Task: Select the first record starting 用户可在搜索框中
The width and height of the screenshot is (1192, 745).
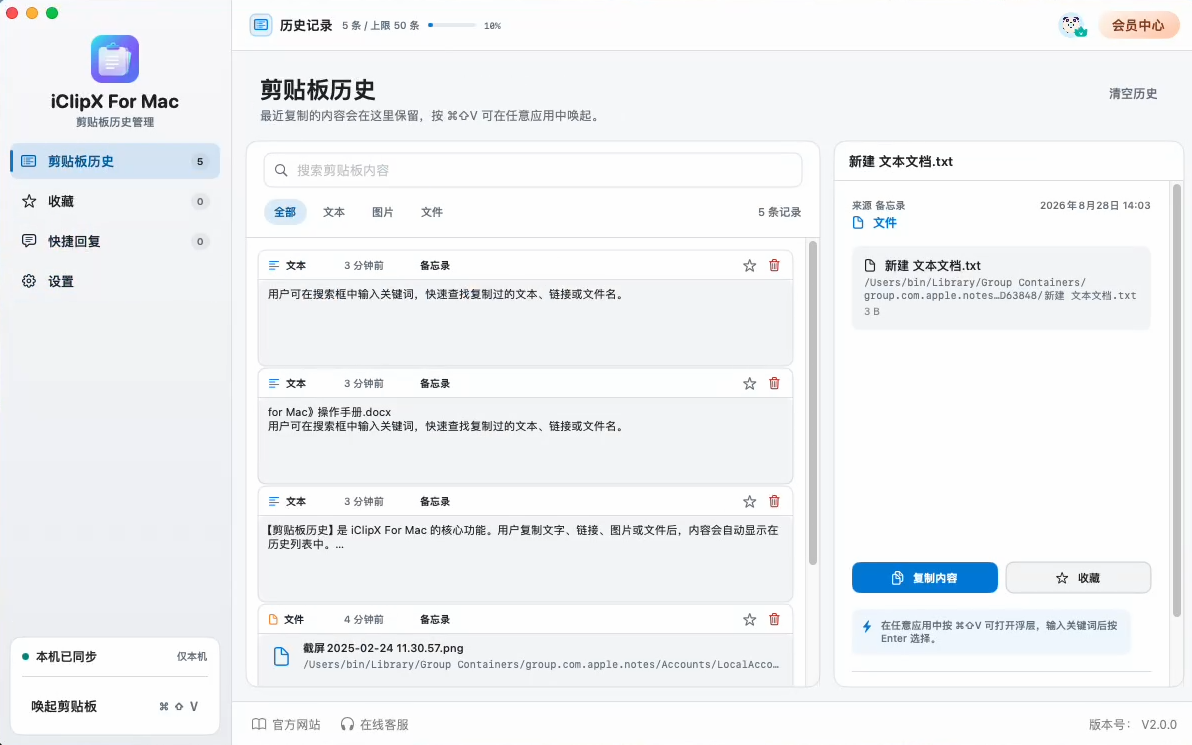Action: 446,294
